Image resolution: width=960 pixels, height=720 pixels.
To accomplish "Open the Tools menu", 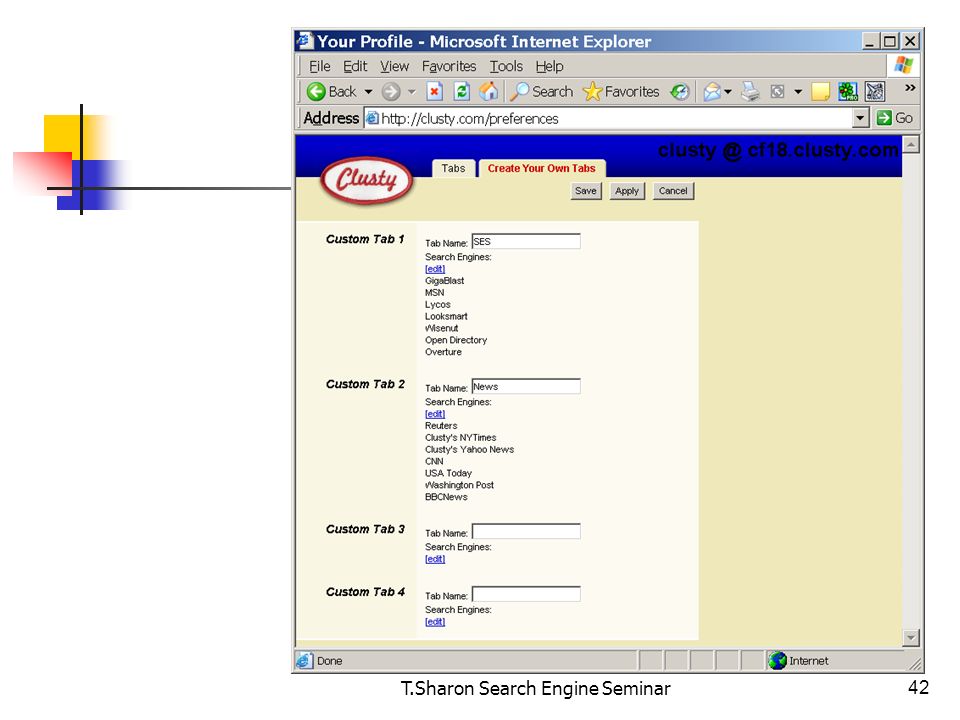I will pyautogui.click(x=506, y=66).
